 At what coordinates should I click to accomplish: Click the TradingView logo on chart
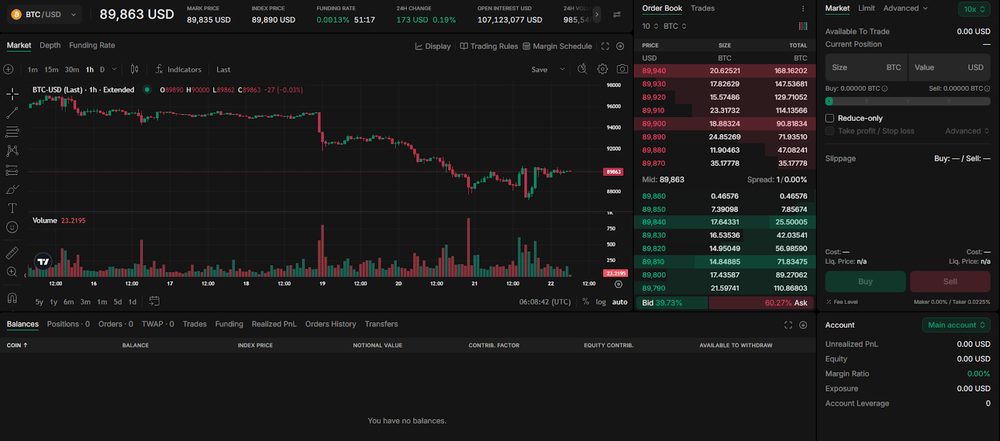tap(43, 262)
